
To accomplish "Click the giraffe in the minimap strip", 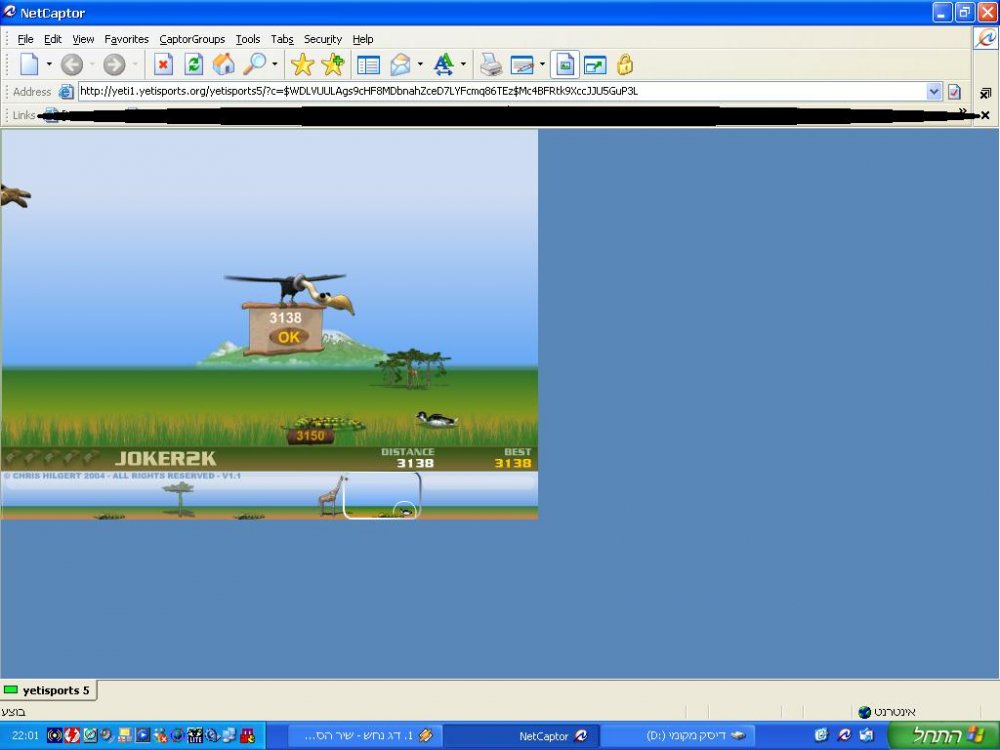I will pyautogui.click(x=332, y=496).
